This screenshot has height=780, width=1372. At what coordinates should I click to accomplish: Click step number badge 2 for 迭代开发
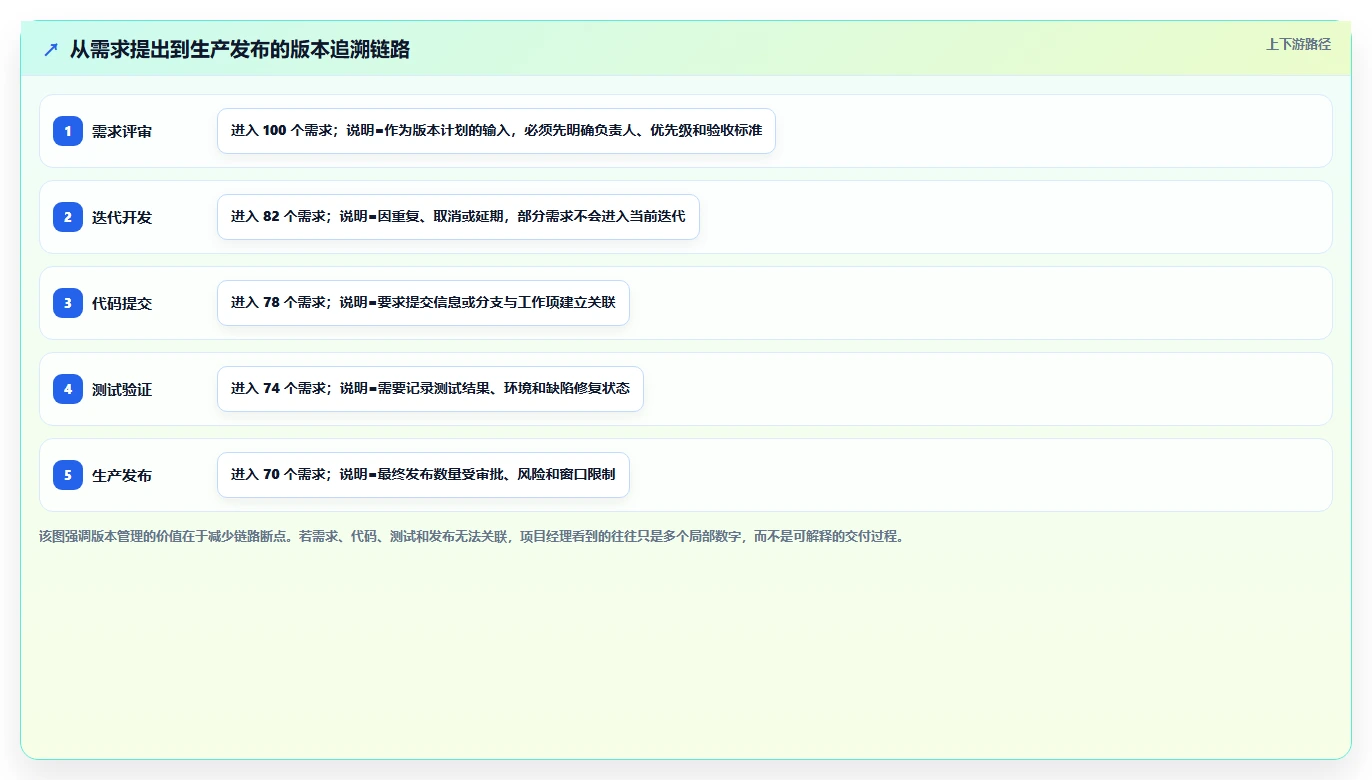[68, 217]
